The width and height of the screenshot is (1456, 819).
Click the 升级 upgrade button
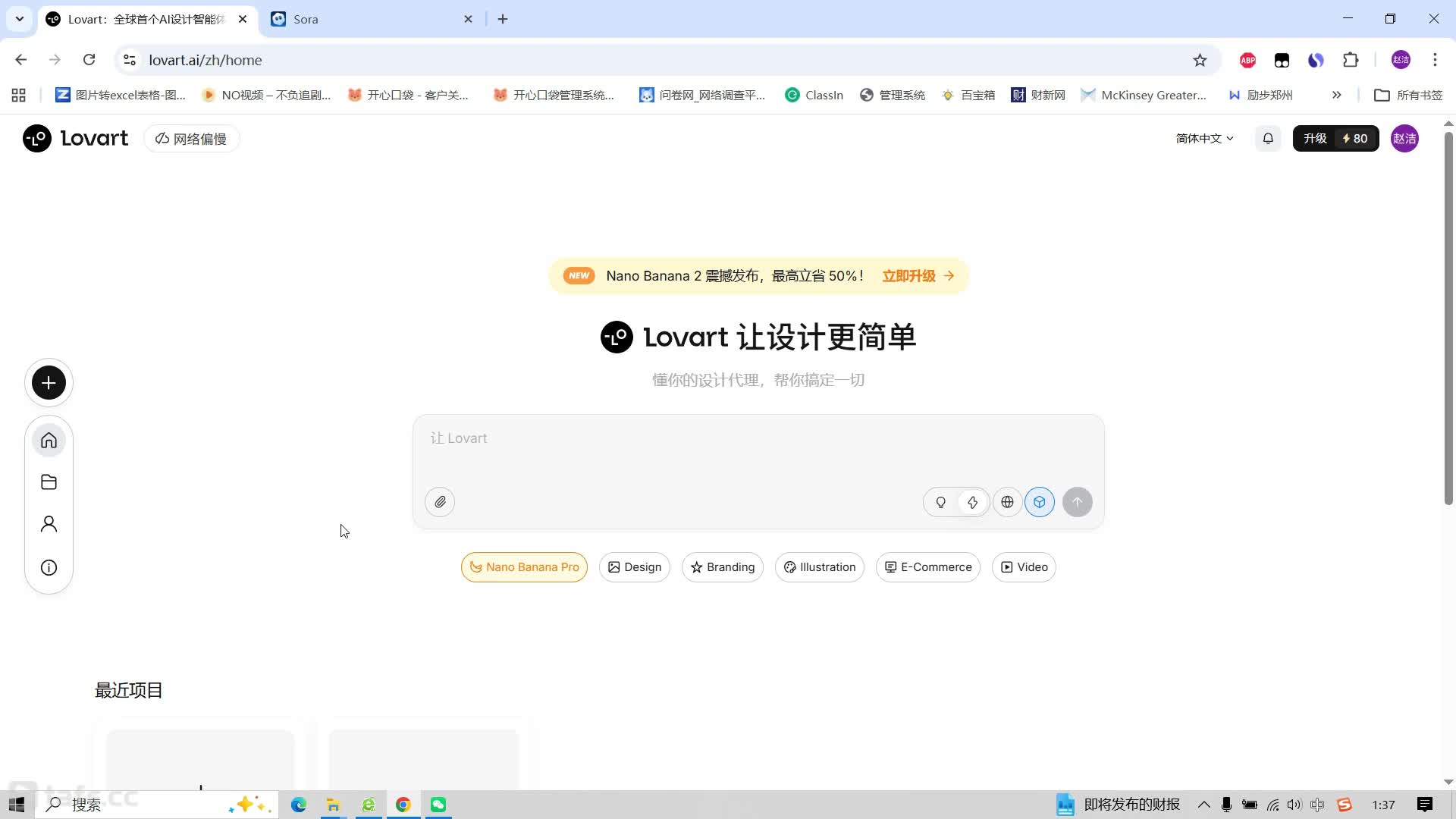click(x=1335, y=139)
